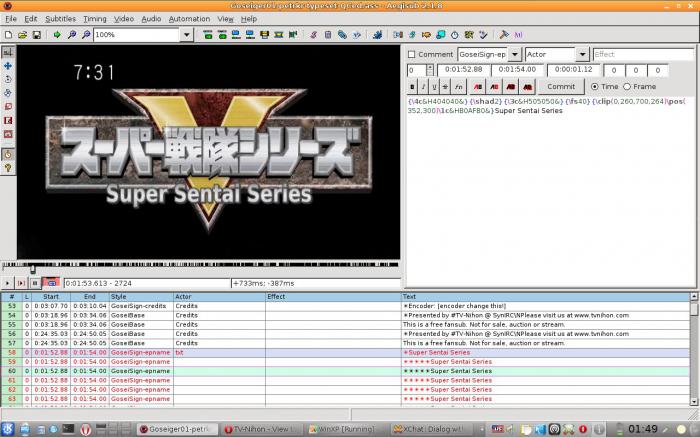Open the Video menu
This screenshot has width=700, height=437.
point(124,19)
